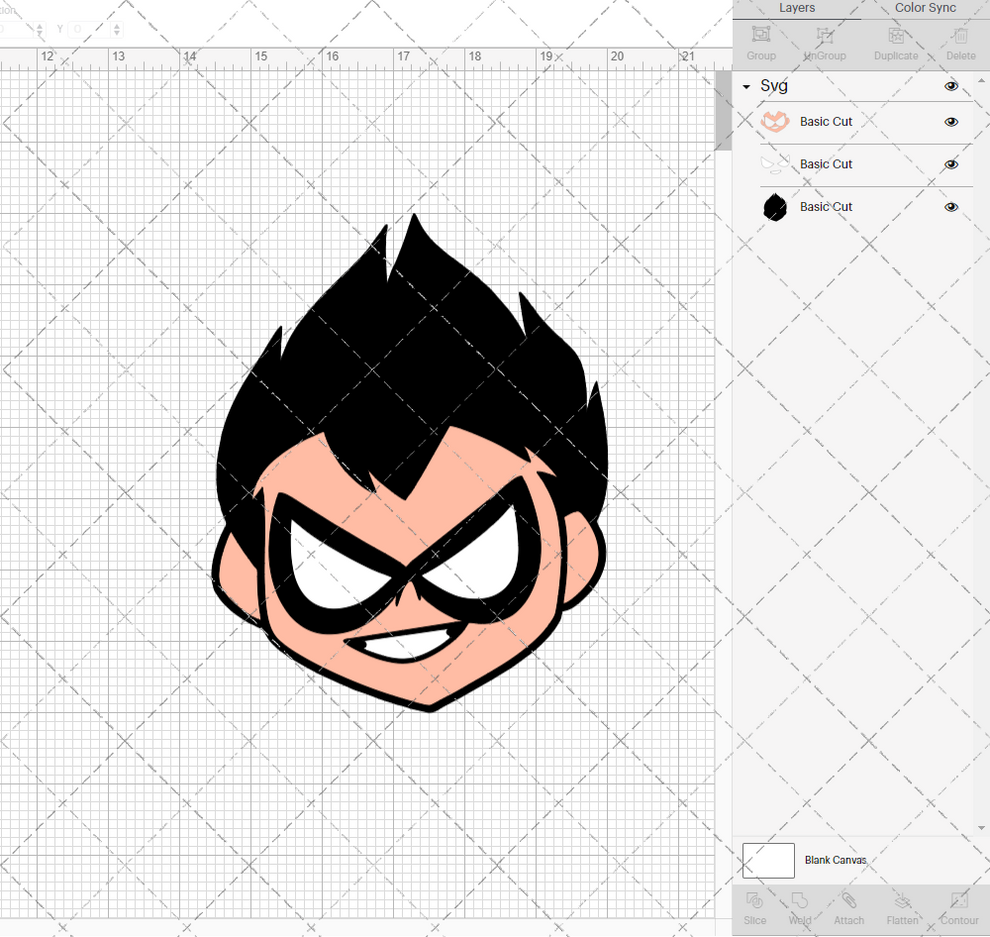
Task: Click the Y coordinate stepper arrow
Action: [118, 30]
